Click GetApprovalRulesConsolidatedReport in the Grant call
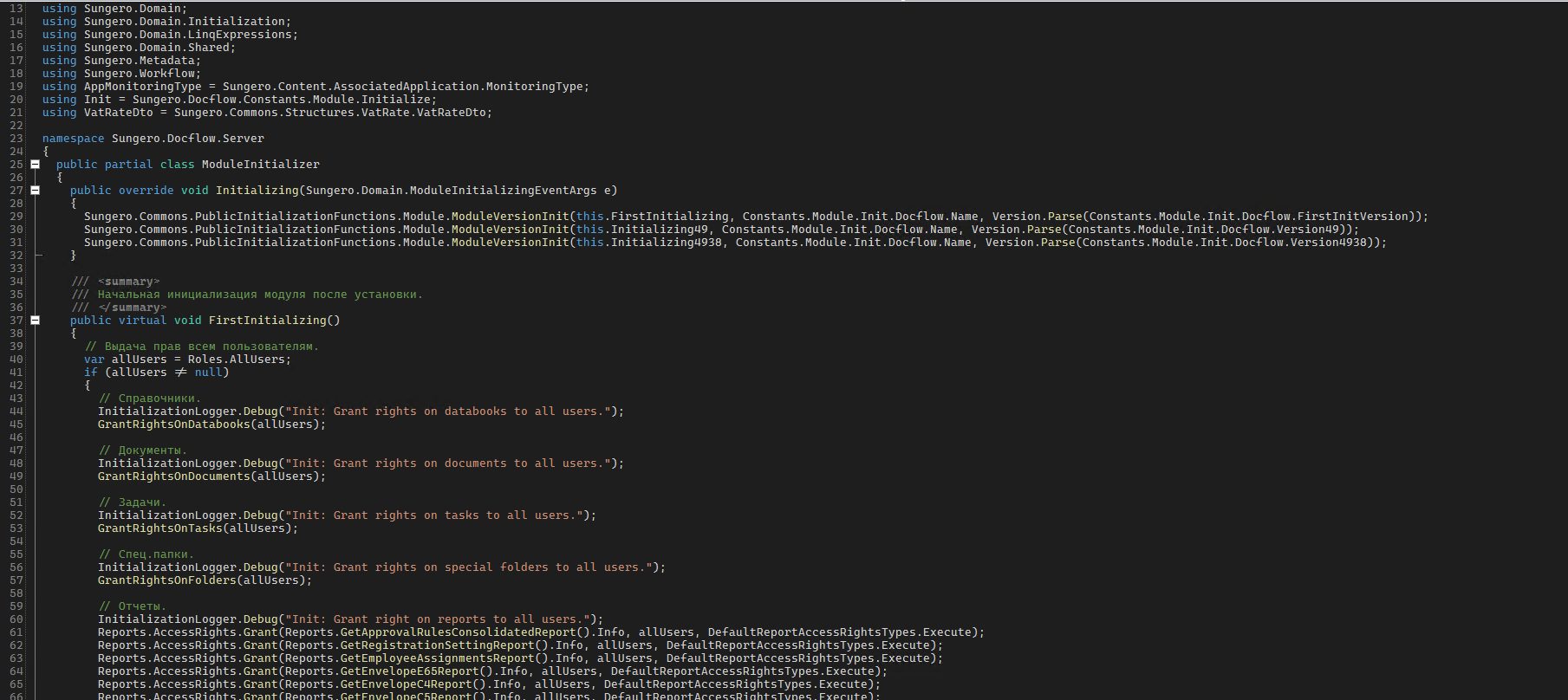The width and height of the screenshot is (1568, 700). pyautogui.click(x=458, y=632)
